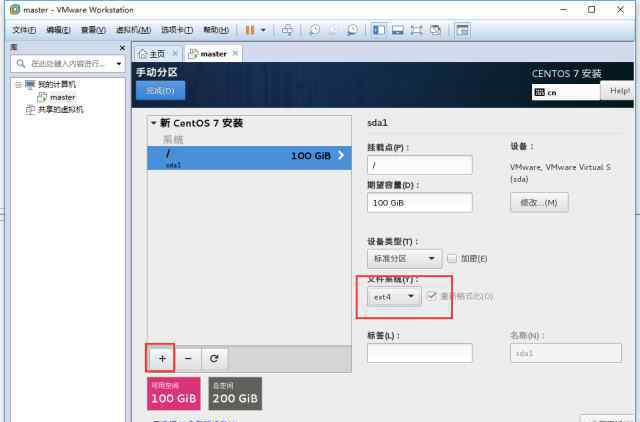Pause the virtual machine from the toolbar

point(250,30)
